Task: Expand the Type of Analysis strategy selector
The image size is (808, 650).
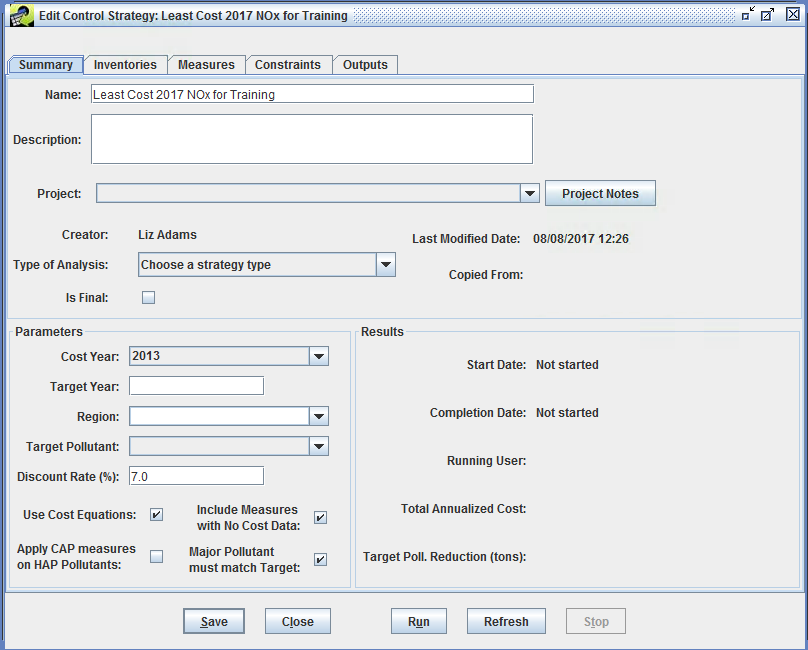Action: pos(386,264)
